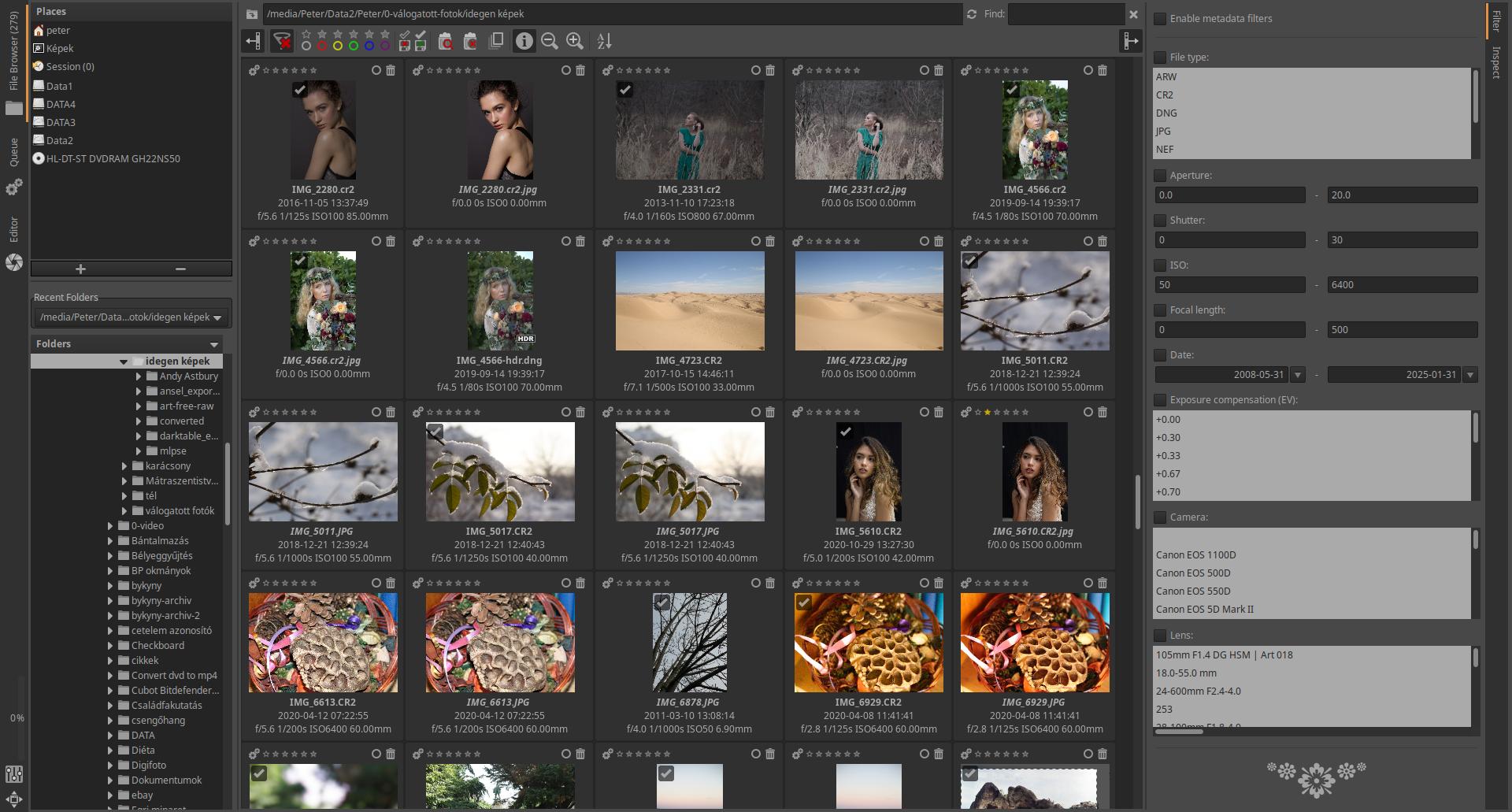1512x812 pixels.
Task: Collapse the idegen képek folder tree
Action: click(x=124, y=362)
